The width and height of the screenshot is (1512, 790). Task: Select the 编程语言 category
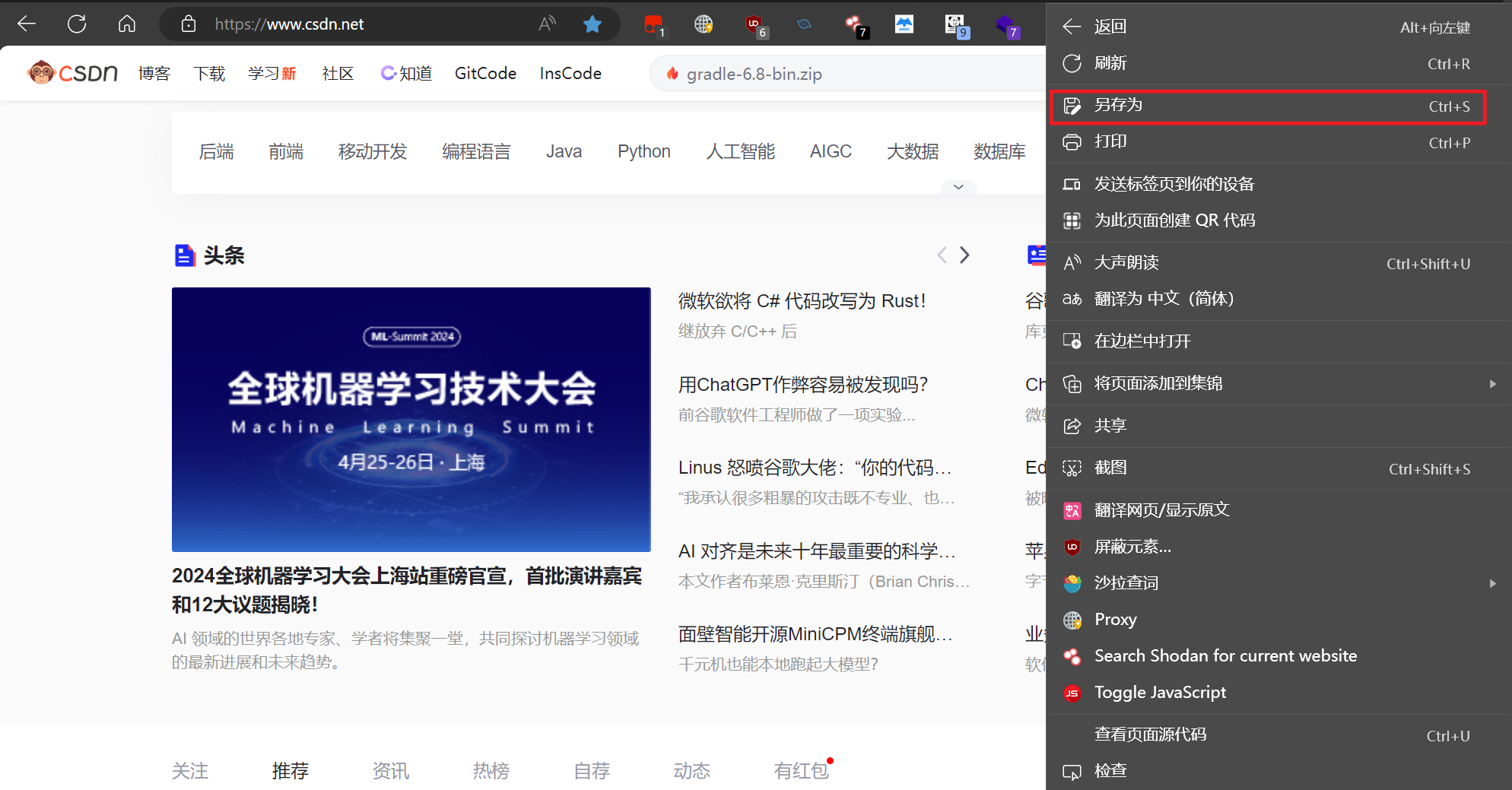pyautogui.click(x=476, y=151)
